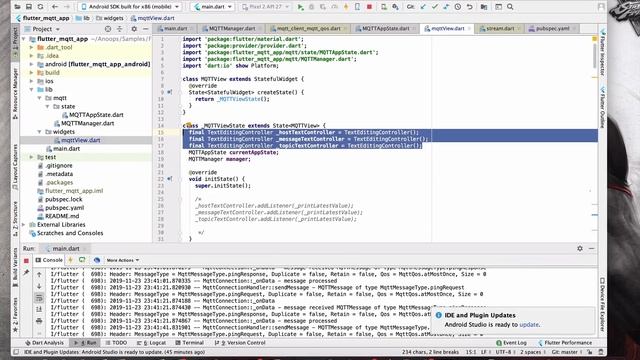Viewport: 640px width, 360px height.
Task: Switch to main.dart editor tab
Action: pos(175,29)
